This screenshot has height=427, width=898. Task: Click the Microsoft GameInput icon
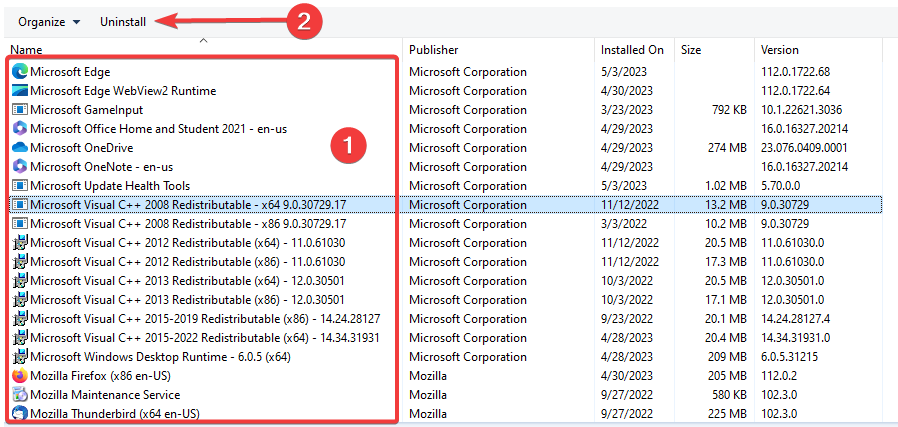(19, 110)
